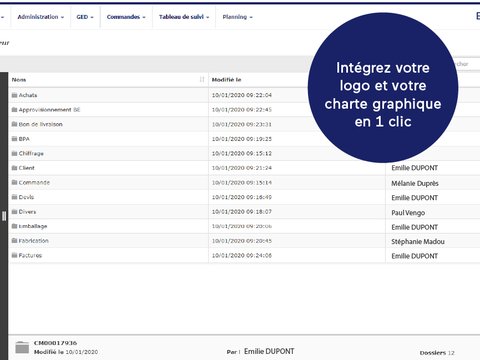The image size is (480, 360).
Task: Select the Achats folder name
Action: [28, 95]
